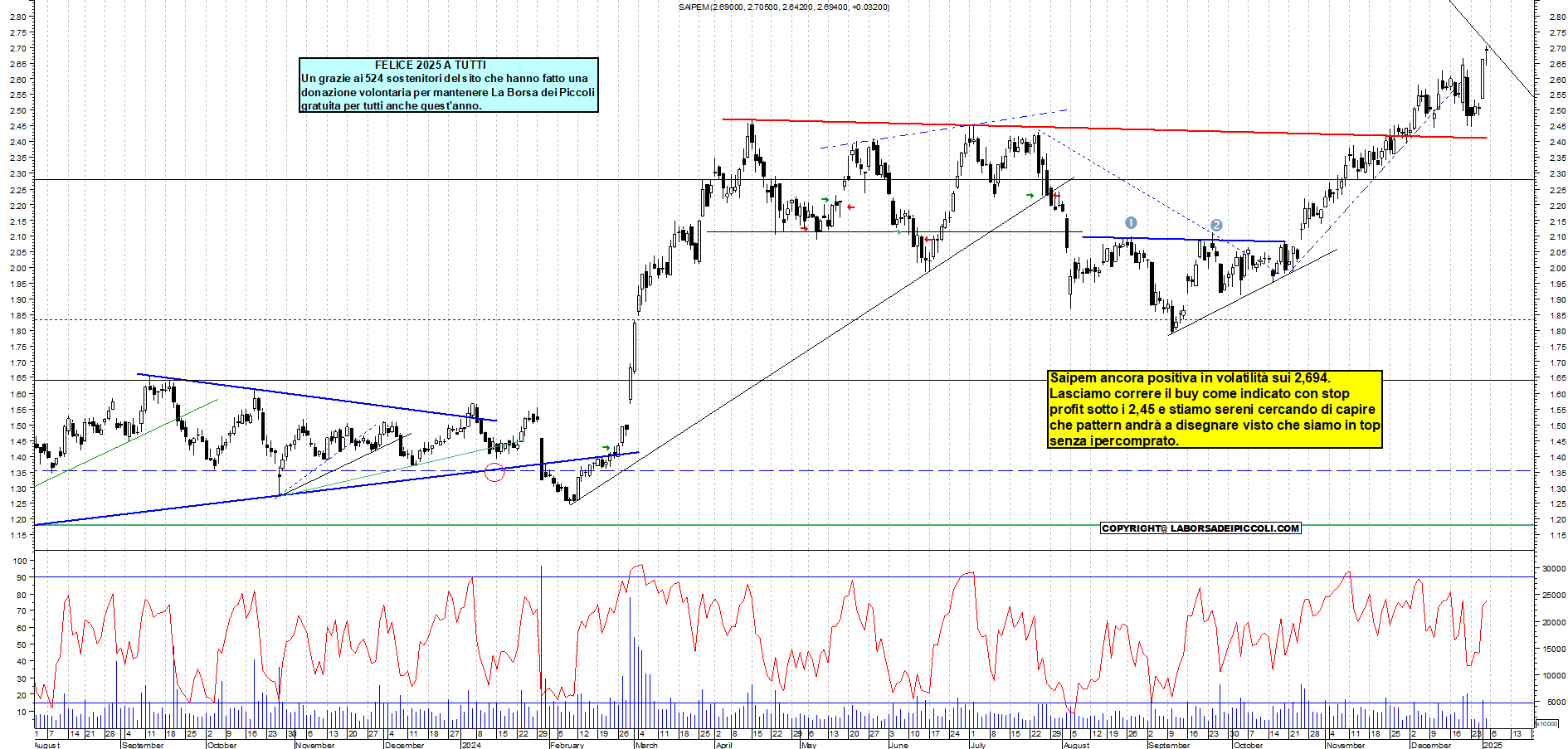Click the small red circle on blue trendline
This screenshot has height=749, width=1568.
(x=494, y=473)
